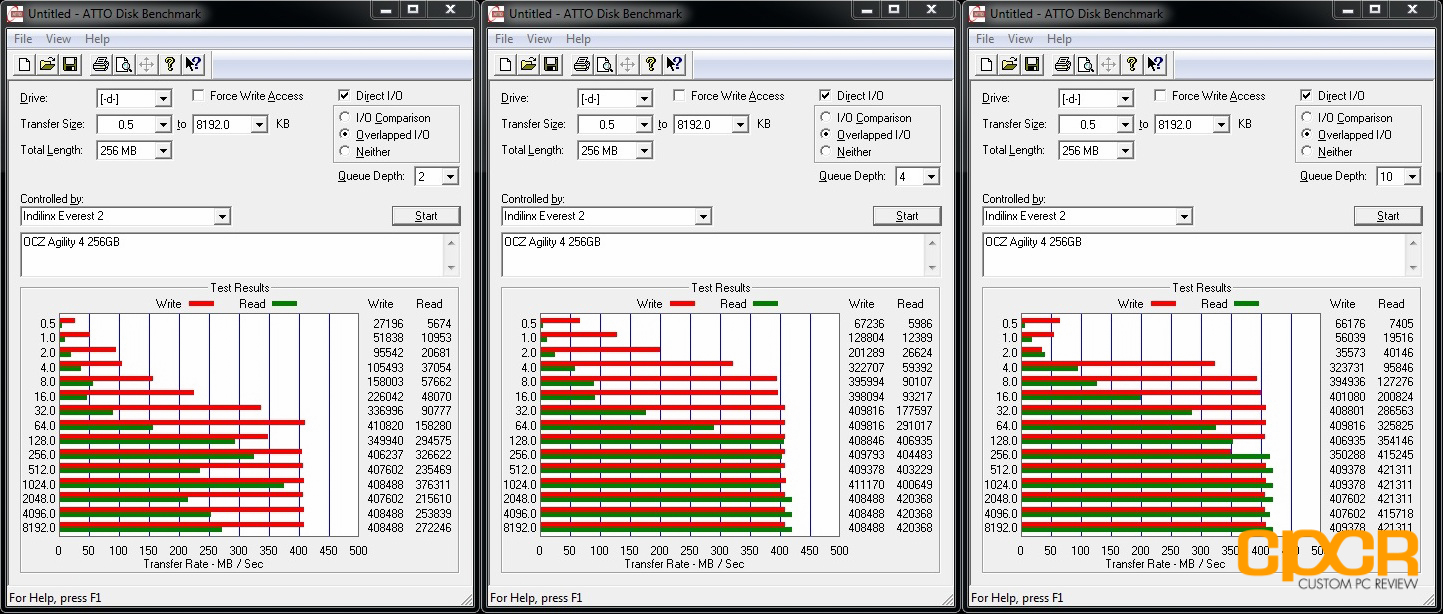
Task: Expand Queue Depth dropdown showing 4
Action: coord(931,177)
